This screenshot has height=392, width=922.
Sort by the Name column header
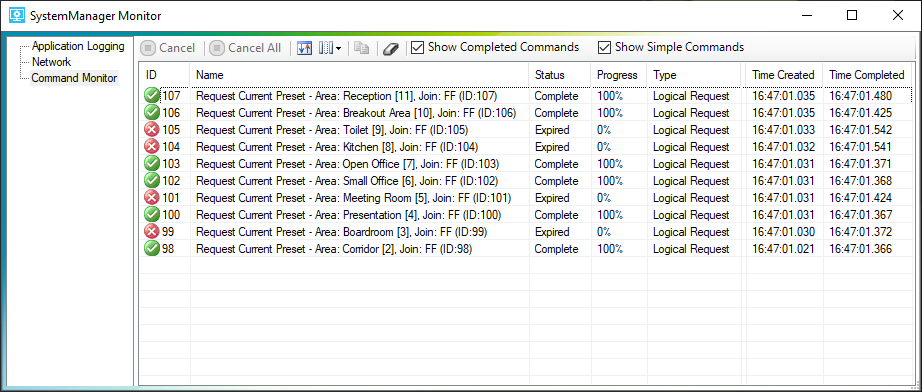click(x=360, y=75)
